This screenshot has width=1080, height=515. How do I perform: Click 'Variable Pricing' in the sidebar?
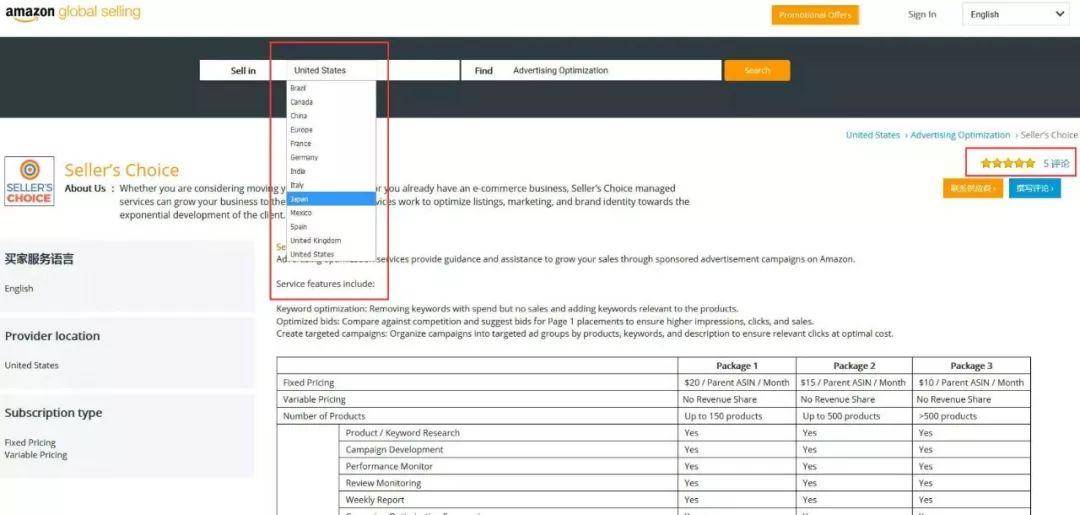coord(36,454)
